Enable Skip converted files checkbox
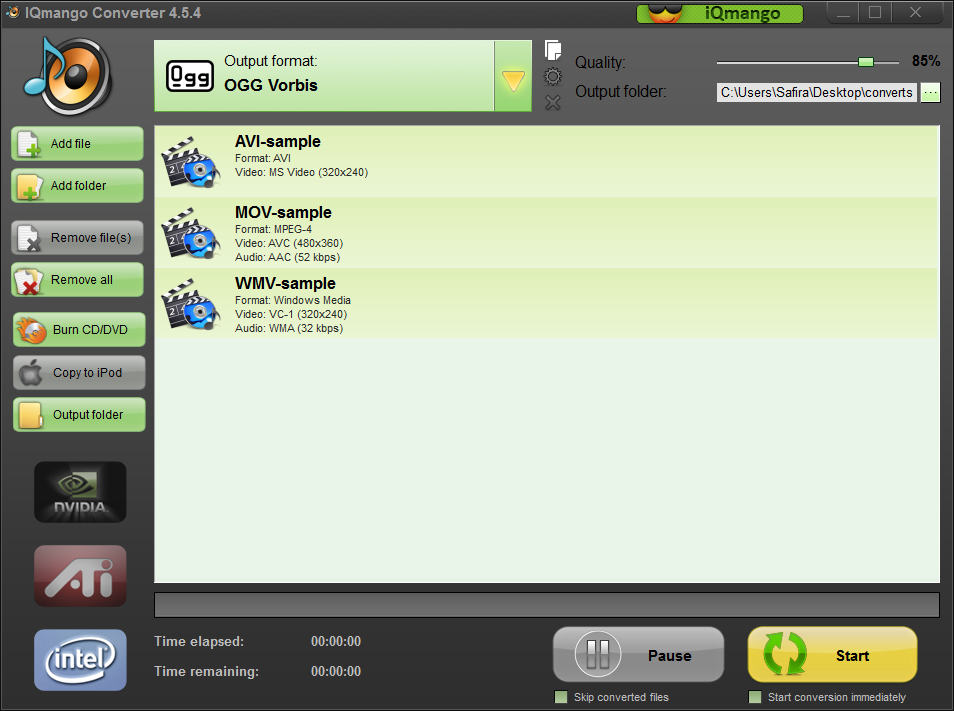This screenshot has width=954, height=711. 561,697
